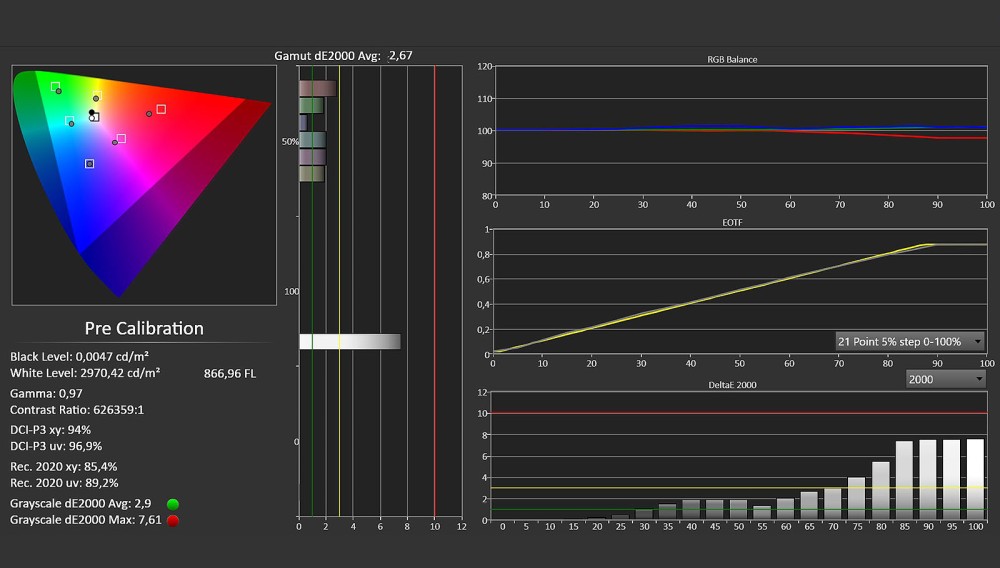Image resolution: width=1000 pixels, height=568 pixels.
Task: Click the RGB Balance chart title
Action: coord(732,59)
